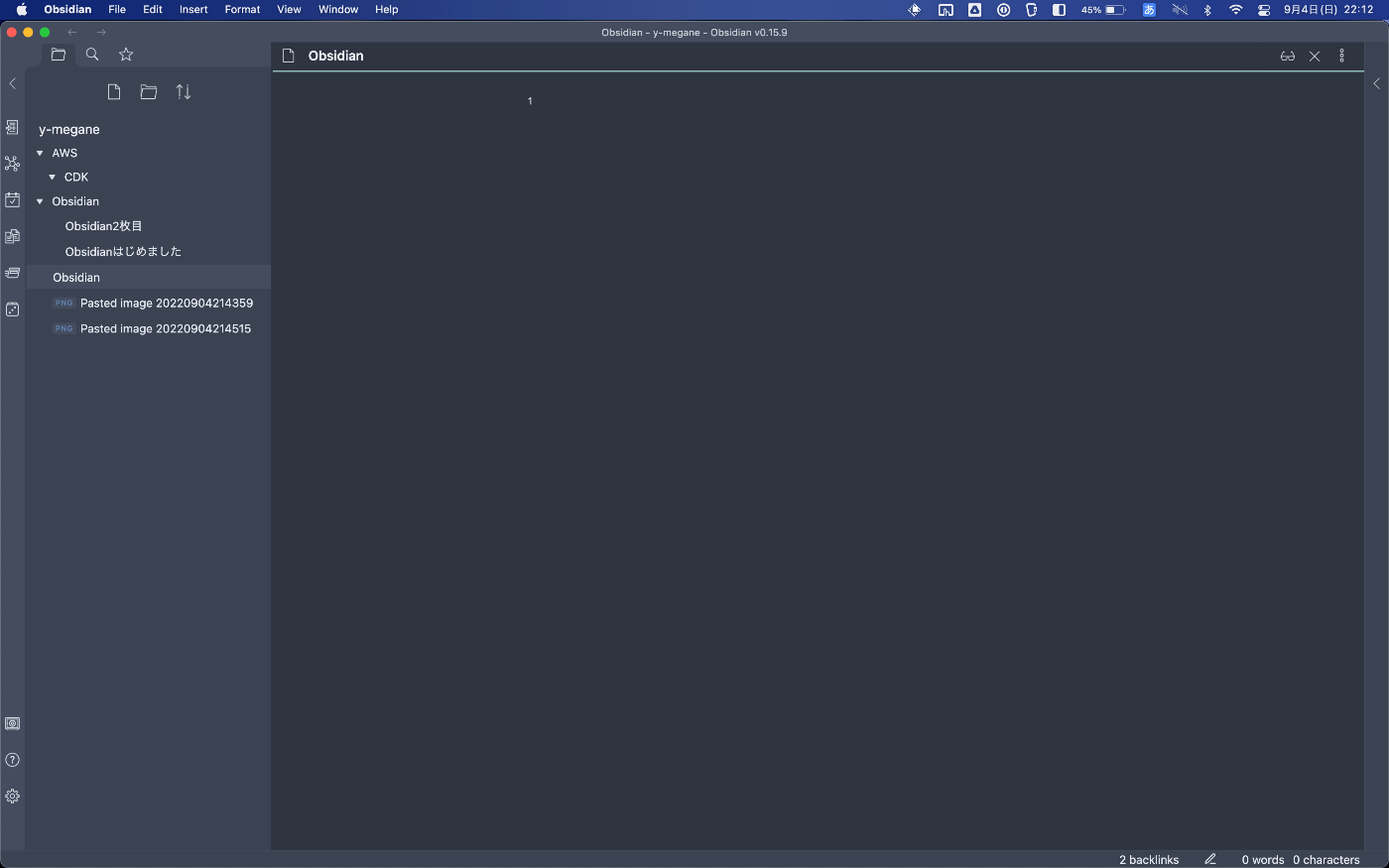Open the View menu
The width and height of the screenshot is (1389, 868).
pos(289,9)
